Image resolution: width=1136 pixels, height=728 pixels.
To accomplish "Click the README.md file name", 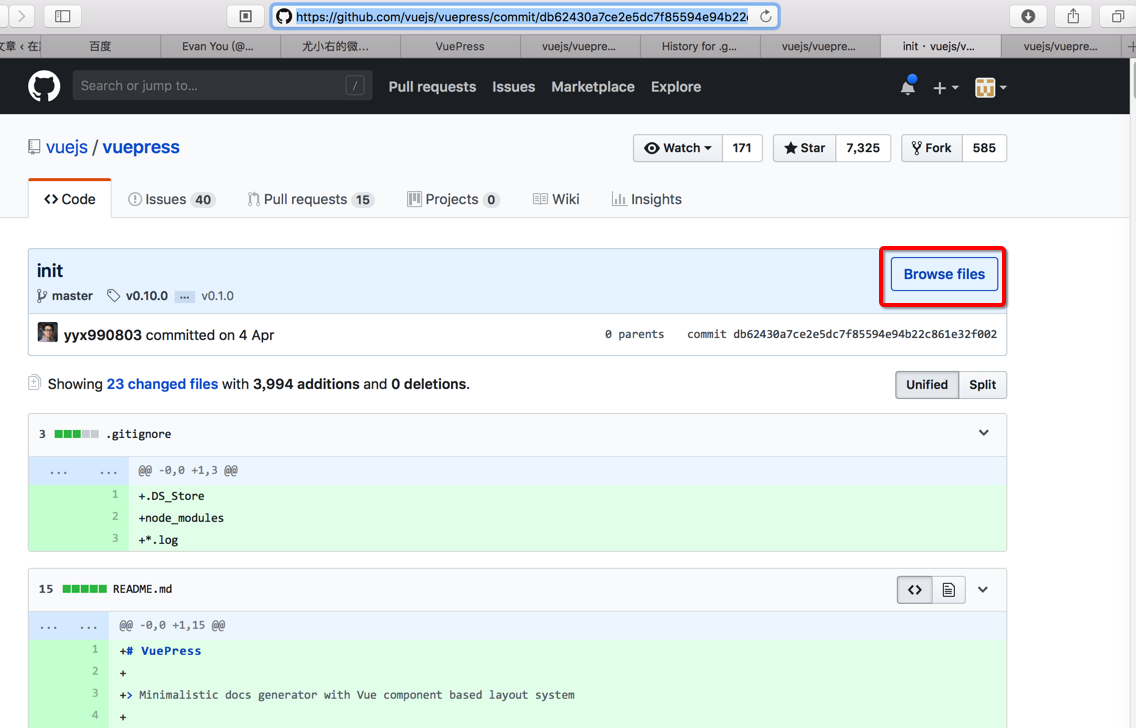I will (143, 589).
